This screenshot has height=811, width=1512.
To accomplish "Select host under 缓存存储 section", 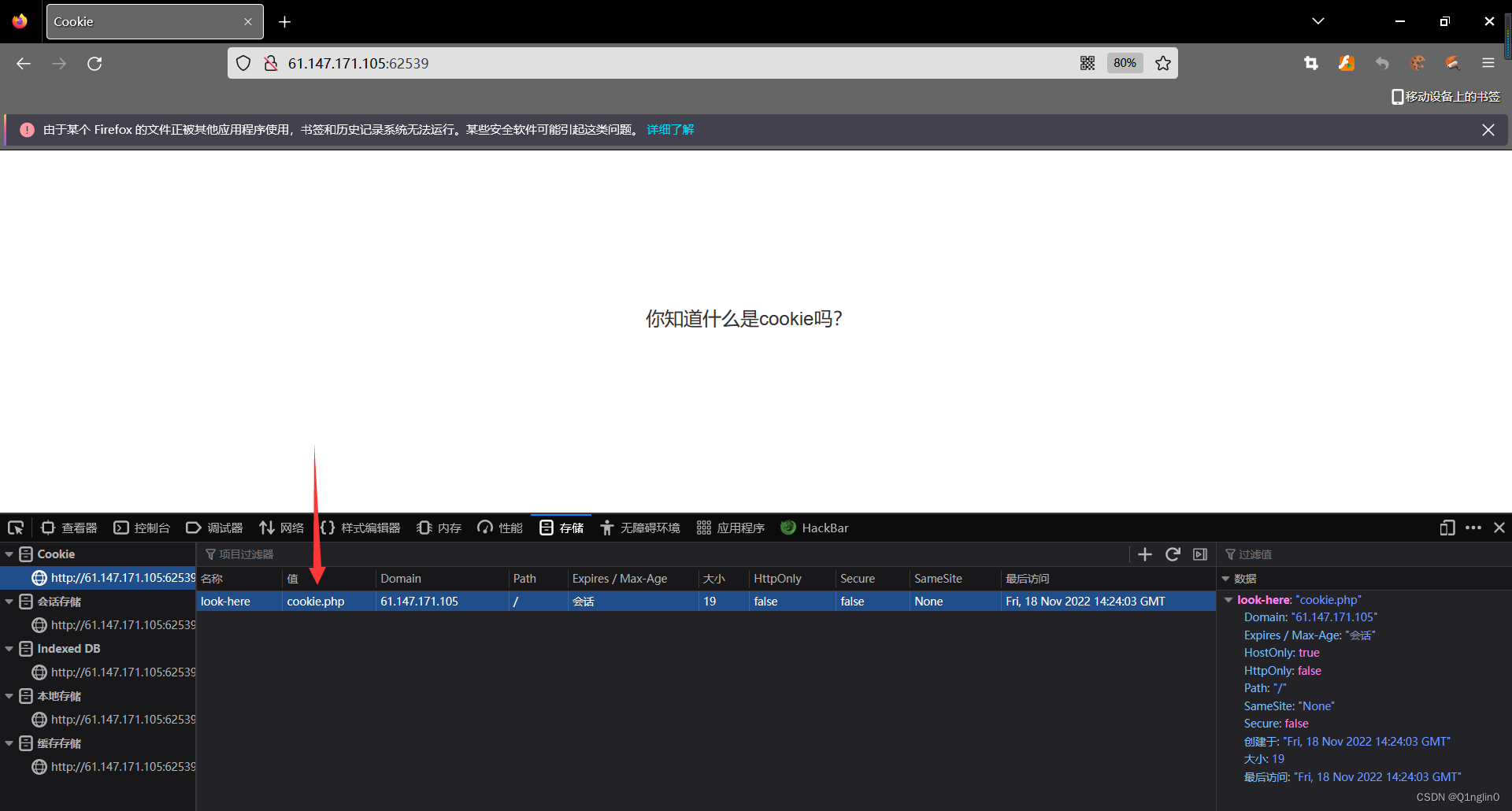I will point(98,767).
